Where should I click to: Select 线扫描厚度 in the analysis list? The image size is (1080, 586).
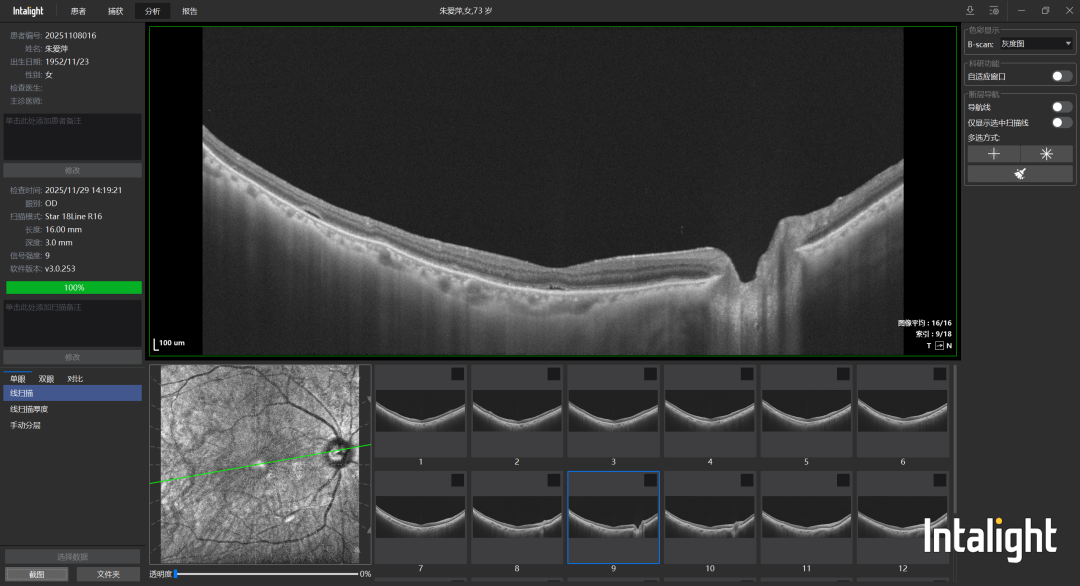(30, 409)
